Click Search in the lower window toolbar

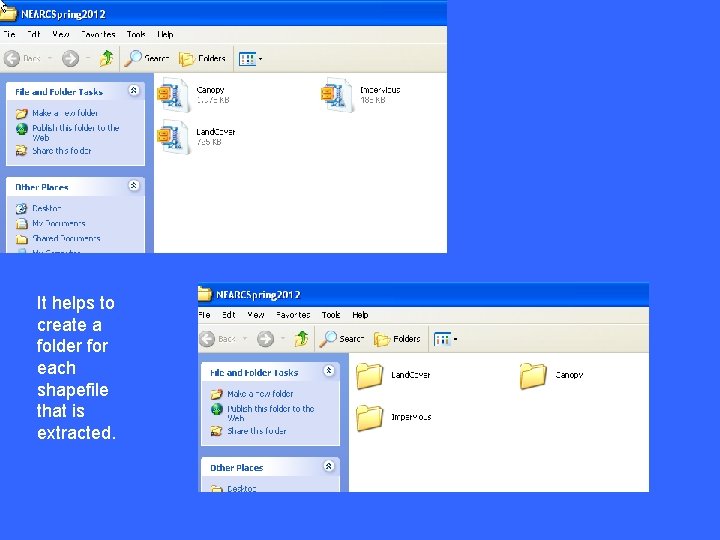pyautogui.click(x=342, y=339)
